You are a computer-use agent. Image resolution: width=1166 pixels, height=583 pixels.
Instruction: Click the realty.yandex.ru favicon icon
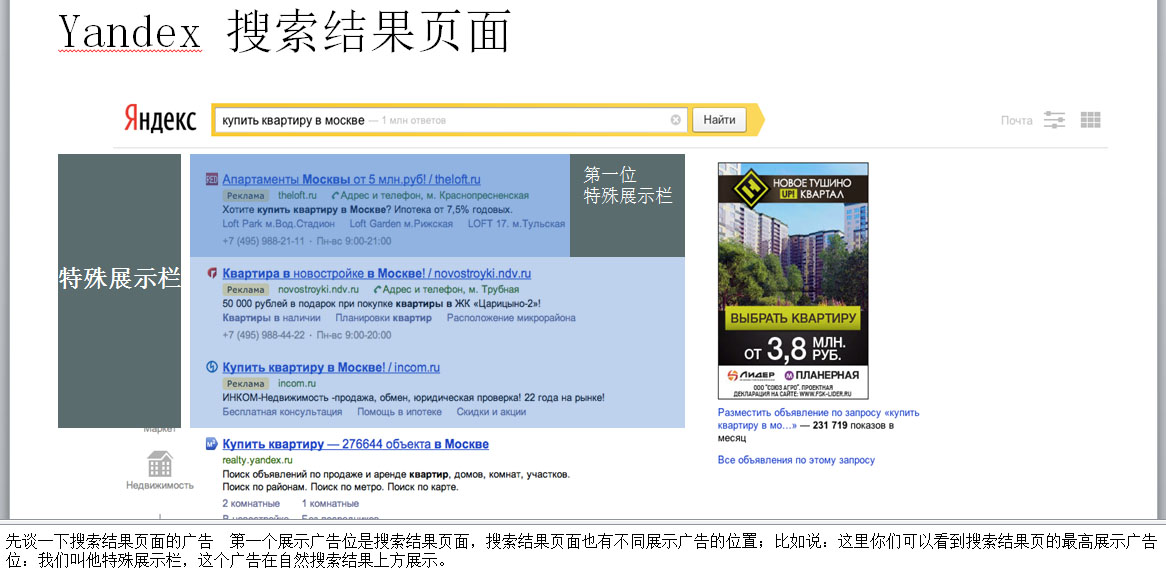click(x=211, y=445)
